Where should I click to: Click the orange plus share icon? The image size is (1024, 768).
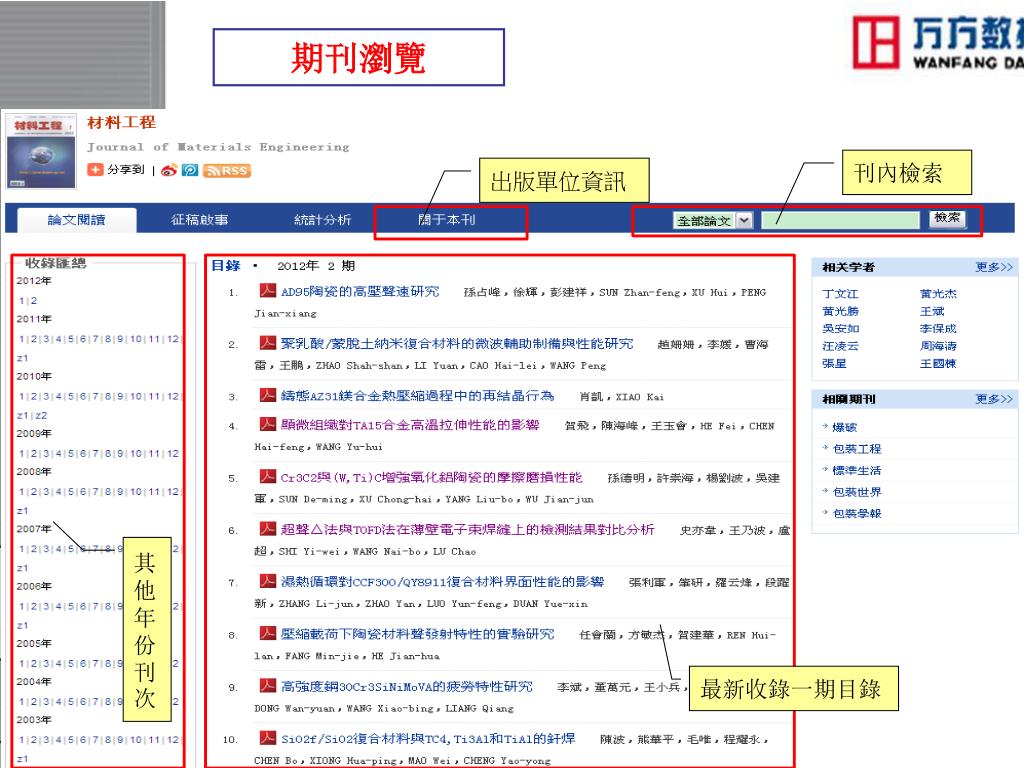pyautogui.click(x=95, y=170)
